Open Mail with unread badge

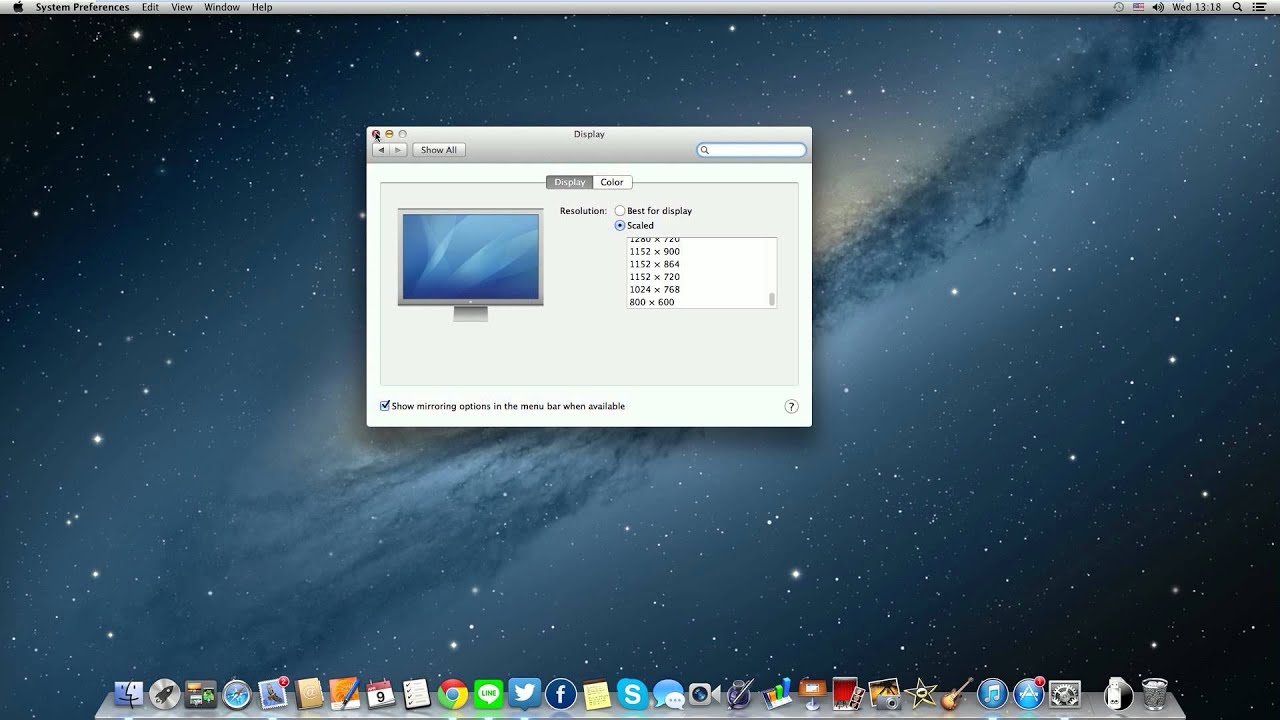coord(273,693)
